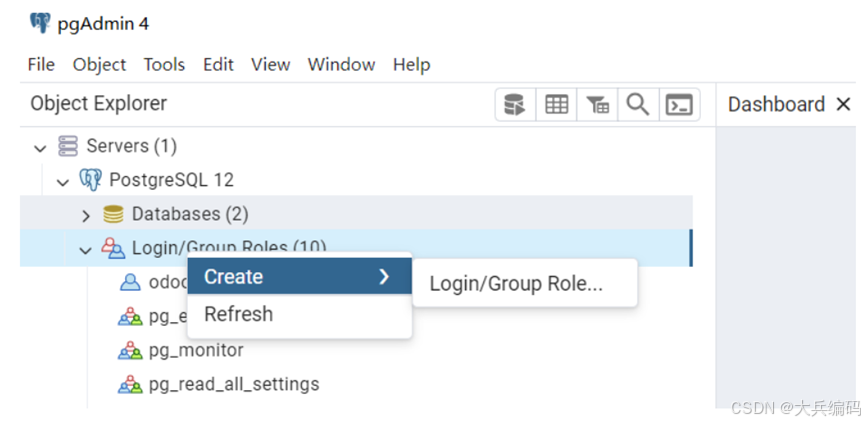Select the PostgreSQL 12 tree label
This screenshot has width=865, height=423.
click(x=172, y=180)
